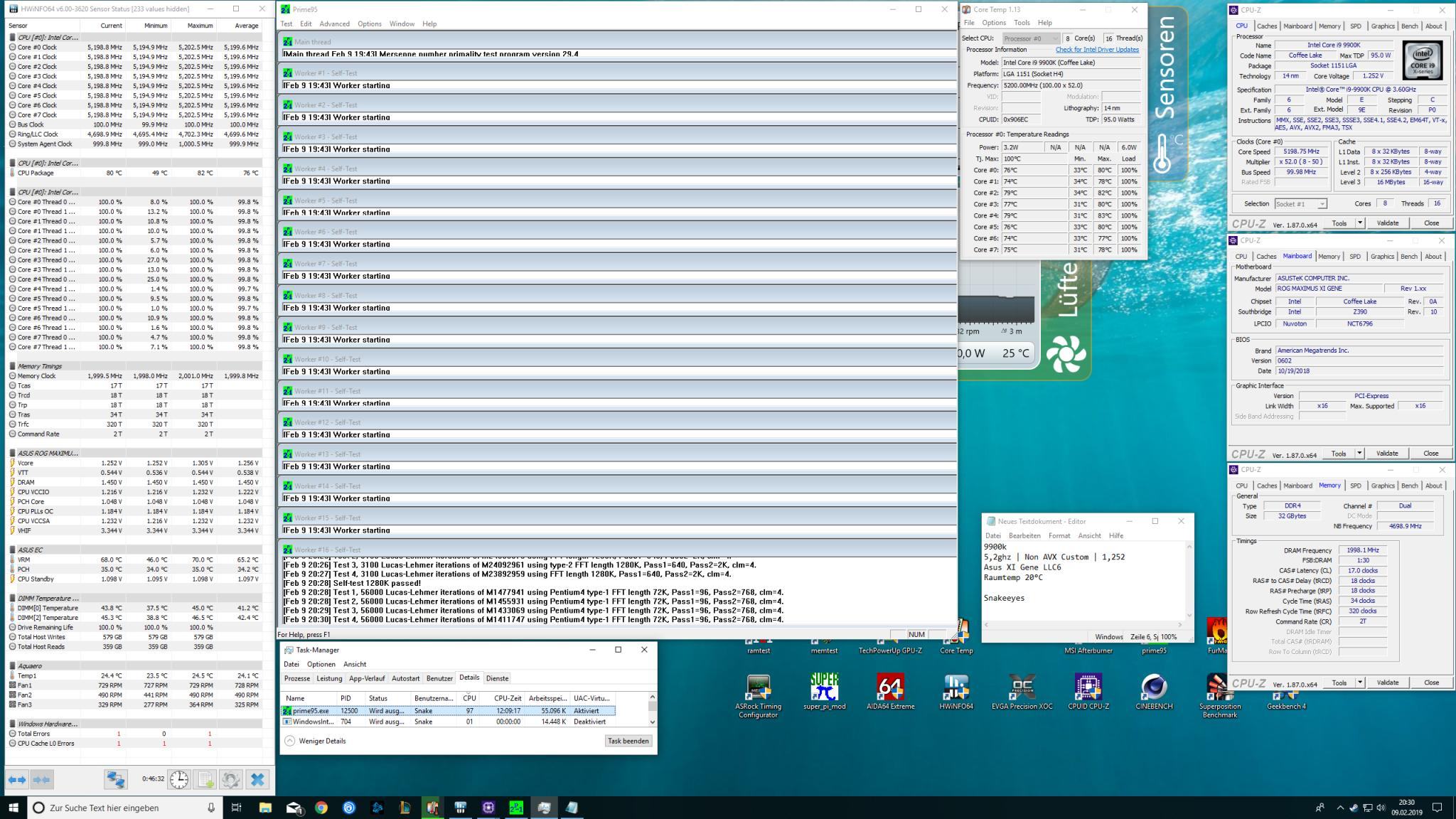This screenshot has width=1456, height=819.
Task: Open Core Temp Select CPU dropdown
Action: pyautogui.click(x=1031, y=38)
